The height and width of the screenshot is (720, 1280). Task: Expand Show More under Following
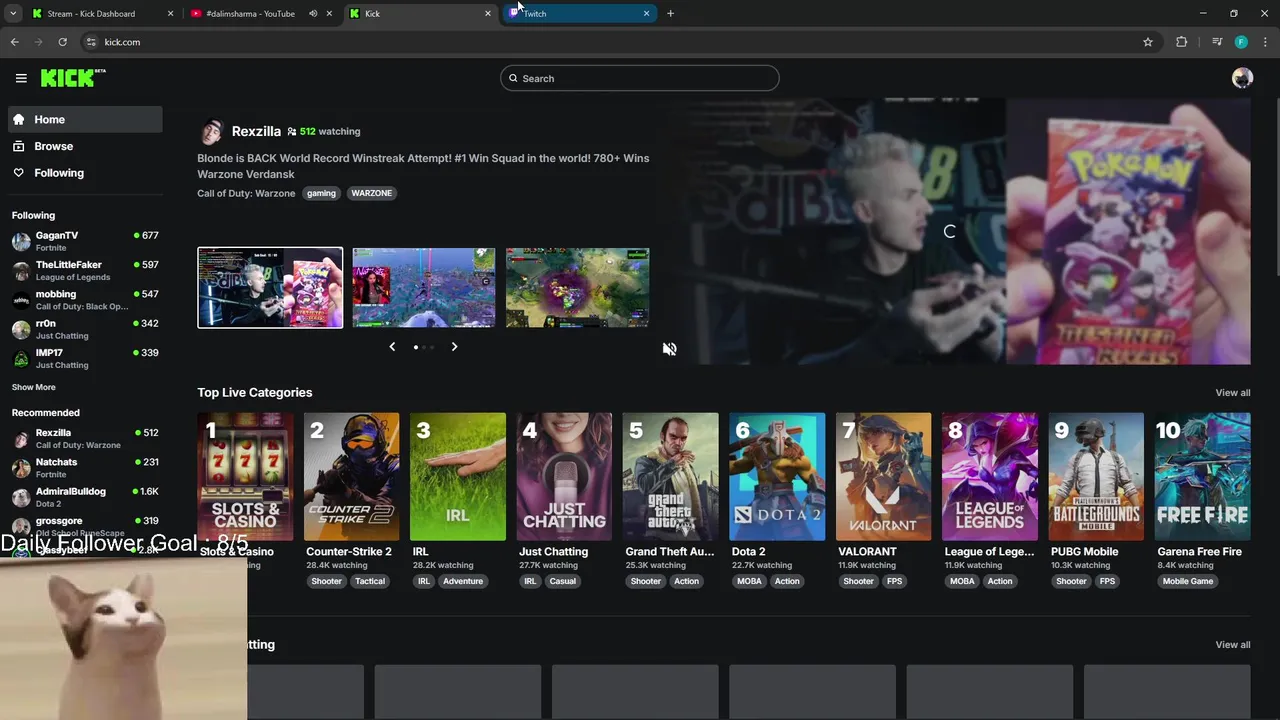pyautogui.click(x=34, y=387)
